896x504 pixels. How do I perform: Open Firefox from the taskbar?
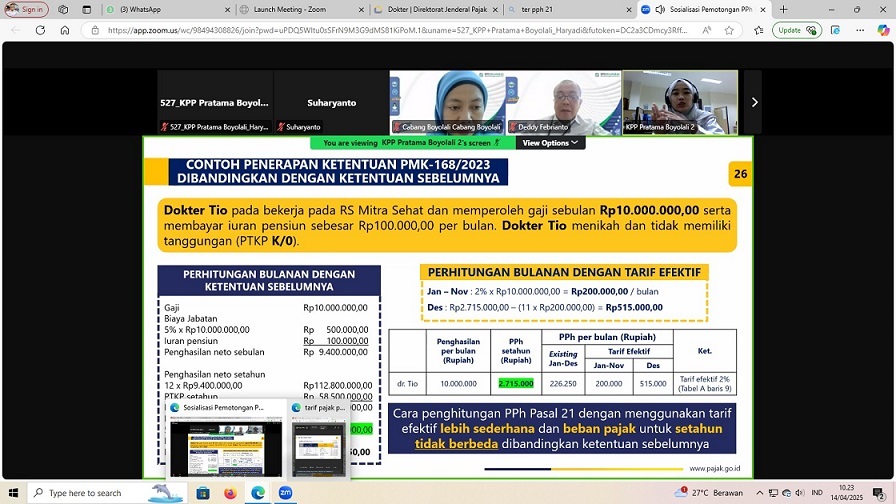pos(230,493)
